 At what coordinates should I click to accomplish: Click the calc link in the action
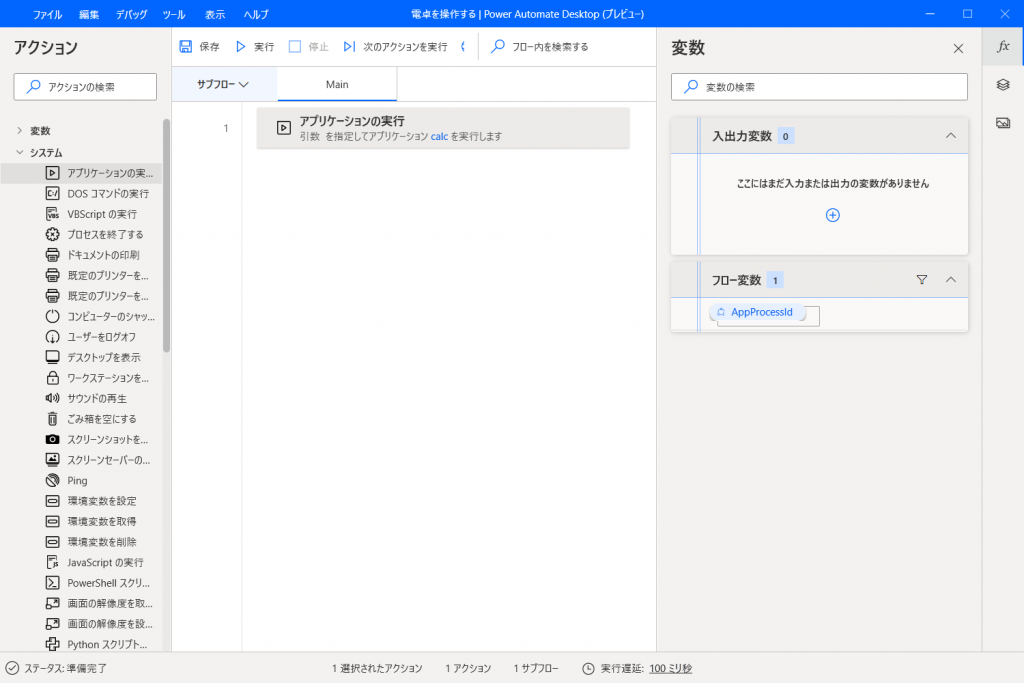click(439, 136)
